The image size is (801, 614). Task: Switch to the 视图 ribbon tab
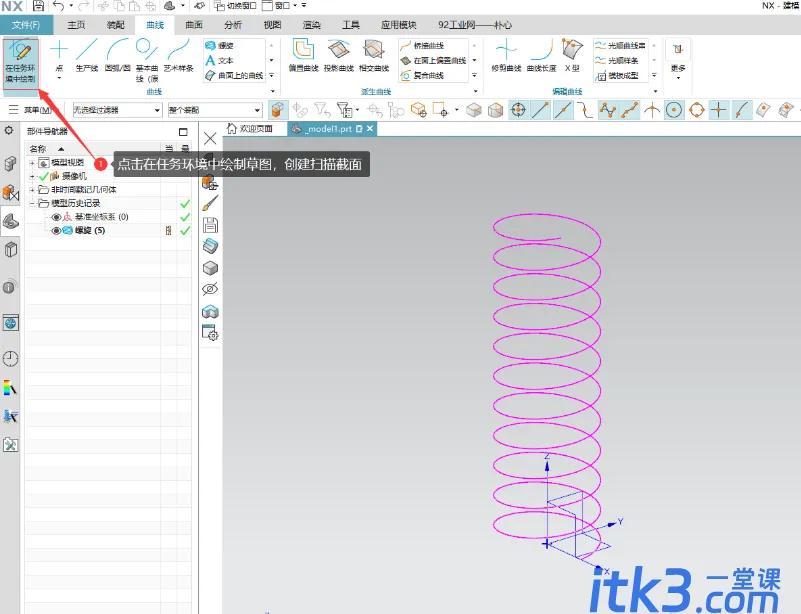(272, 25)
